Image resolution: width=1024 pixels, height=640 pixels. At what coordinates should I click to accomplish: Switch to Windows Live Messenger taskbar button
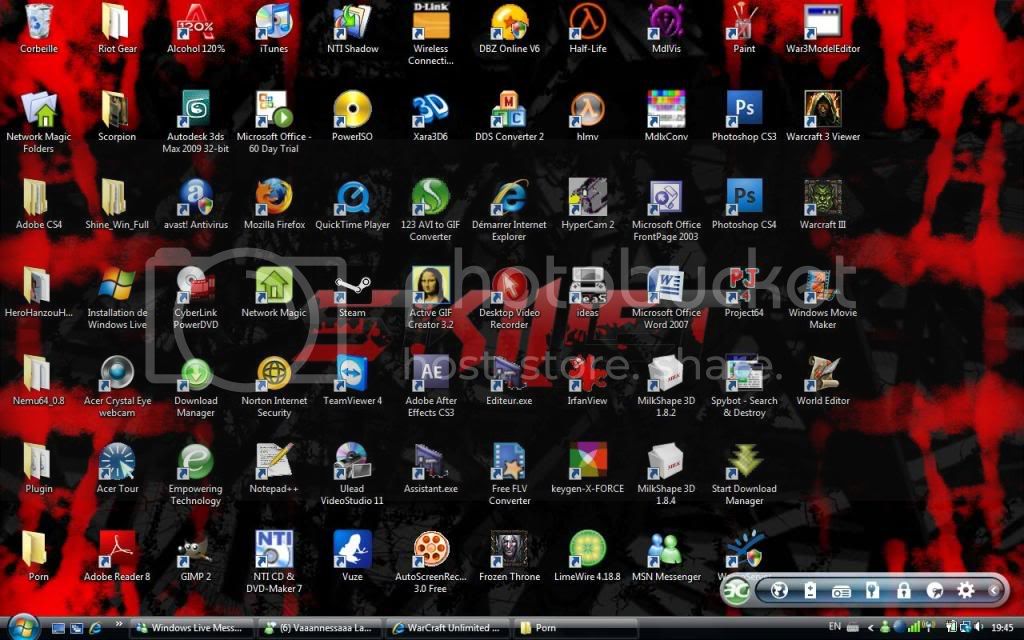[191, 628]
